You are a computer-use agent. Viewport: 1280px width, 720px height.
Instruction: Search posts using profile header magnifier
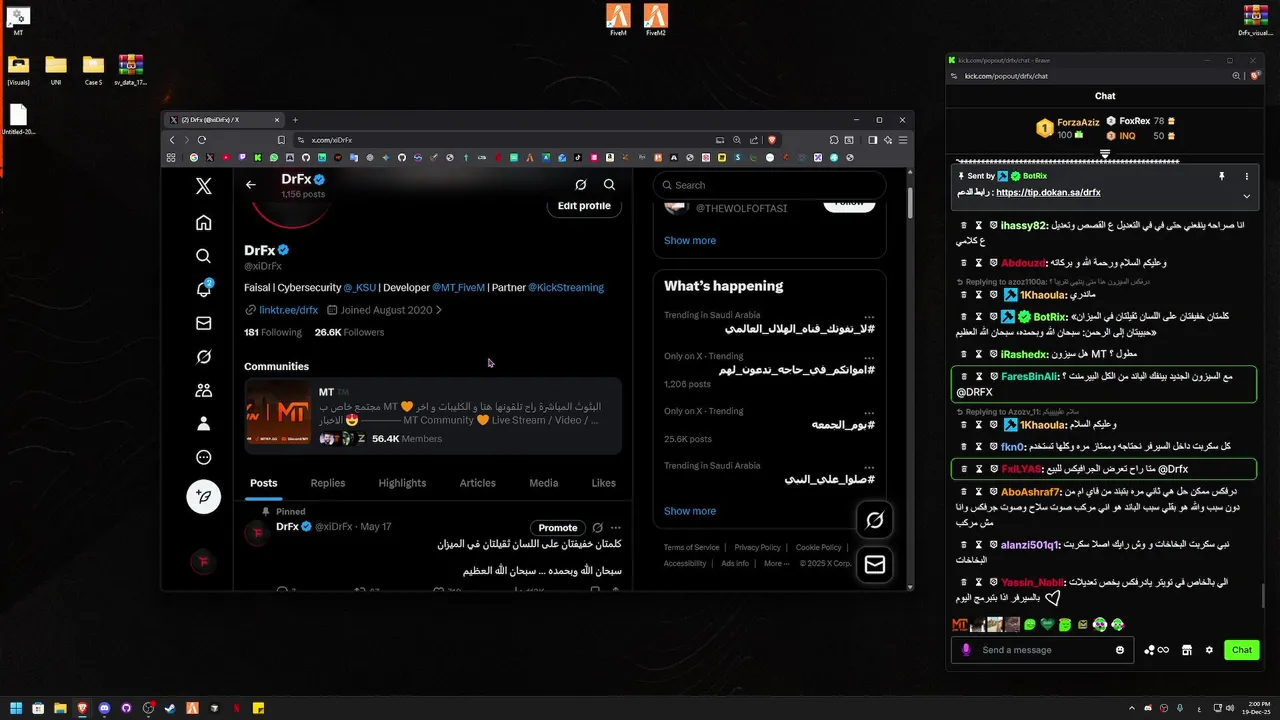609,184
